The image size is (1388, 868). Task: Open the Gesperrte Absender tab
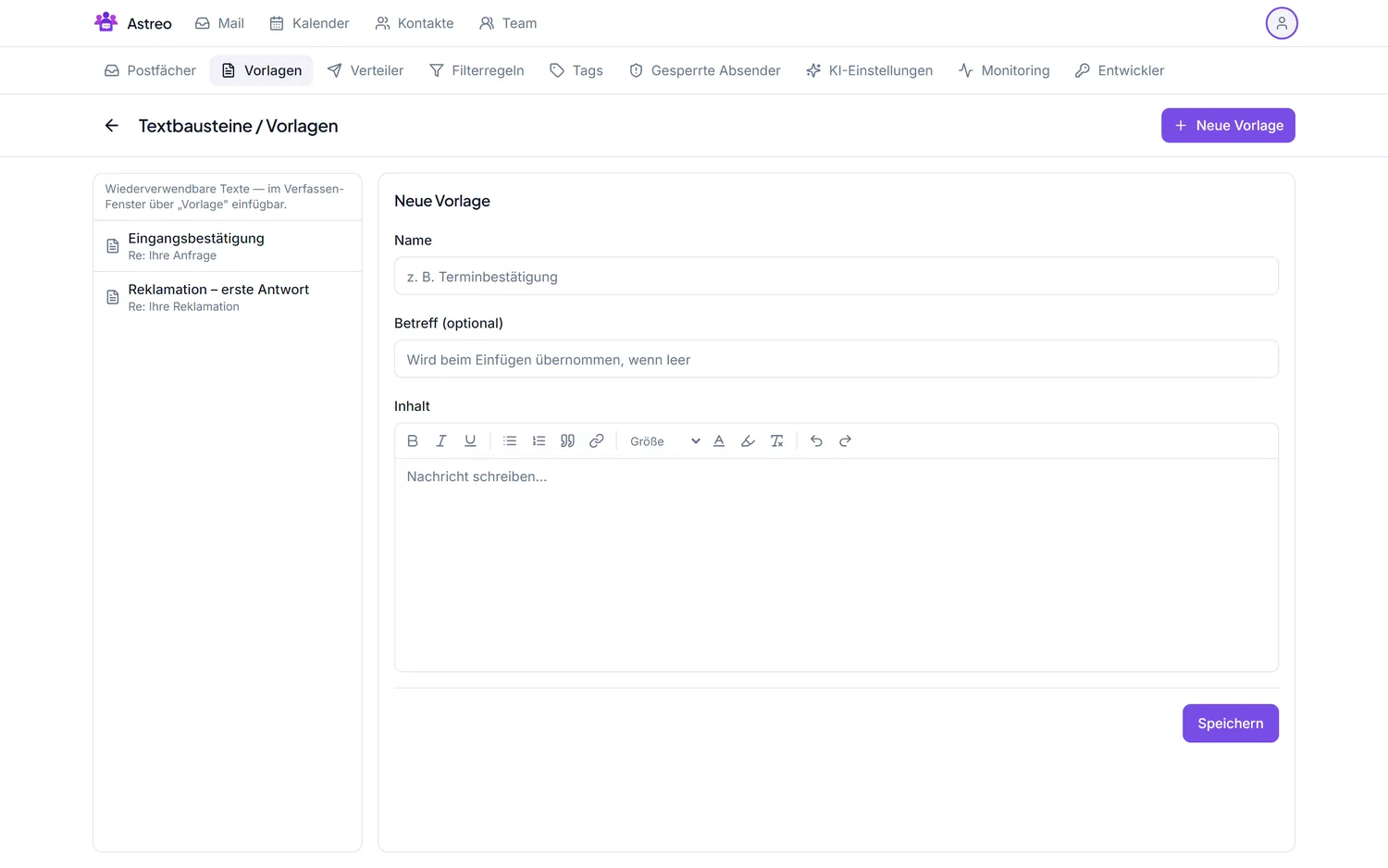coord(705,70)
